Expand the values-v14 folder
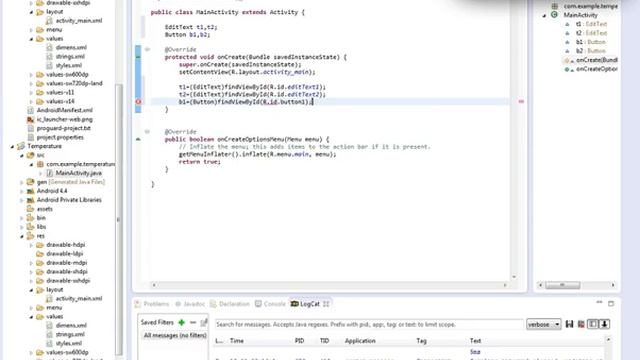 (x=31, y=101)
